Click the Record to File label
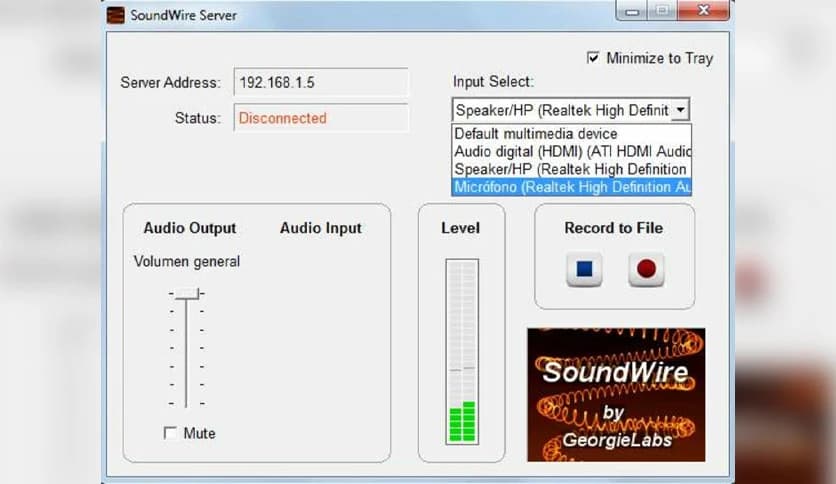This screenshot has height=484, width=836. pyautogui.click(x=614, y=228)
